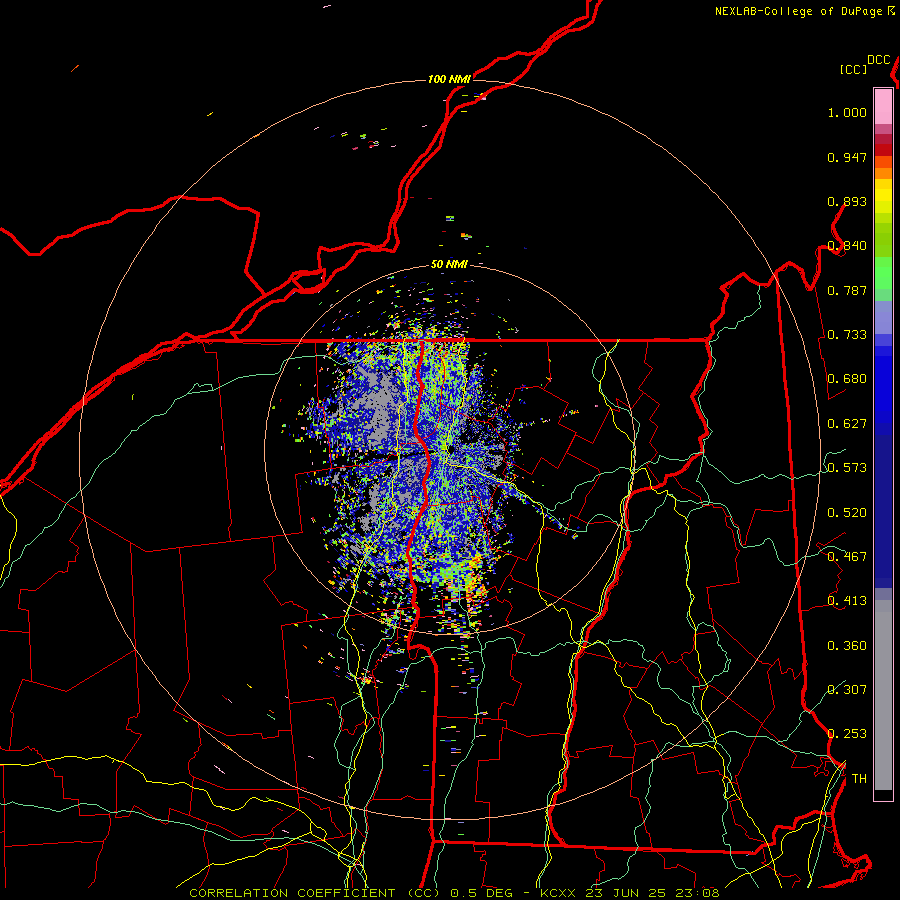Click the DCC label above the color bar

878,60
